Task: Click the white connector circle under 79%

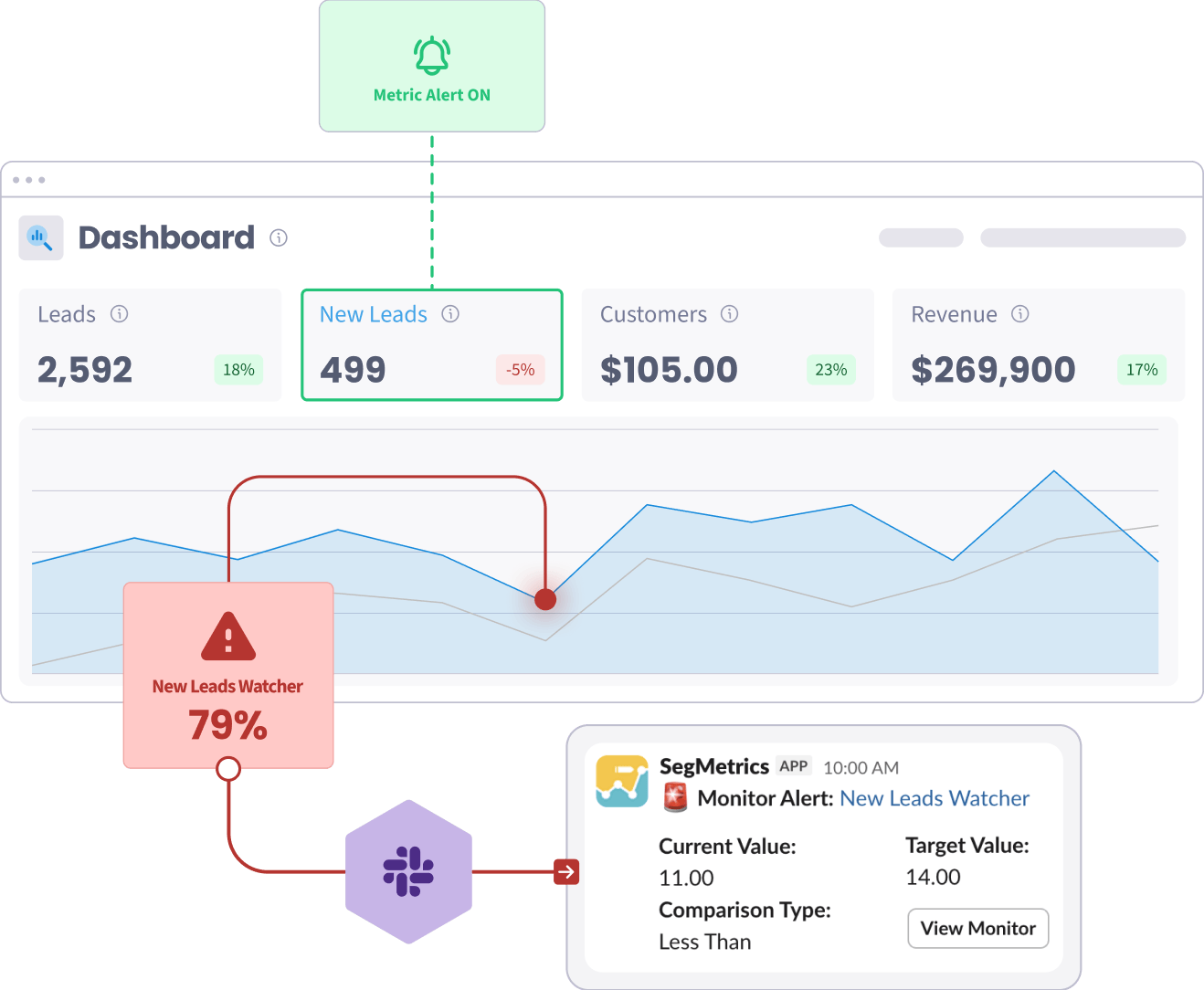Action: [x=228, y=769]
